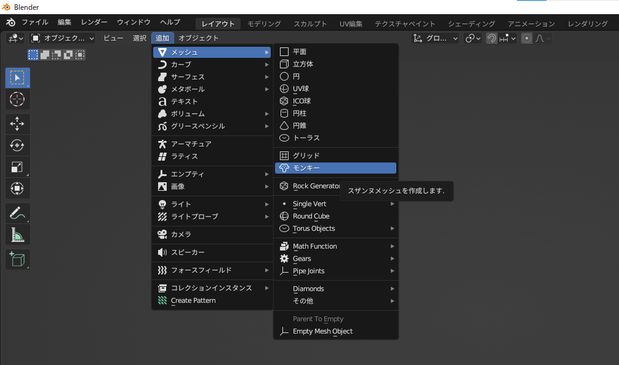619x365 pixels.
Task: Add the モンキー monkey mesh
Action: 336,168
